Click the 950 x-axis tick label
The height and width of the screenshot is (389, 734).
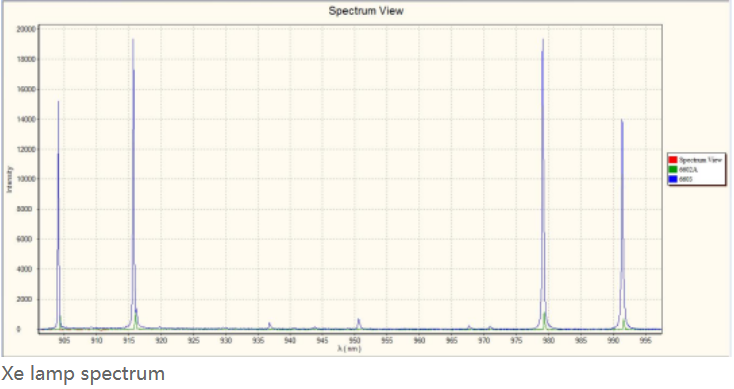click(x=355, y=340)
